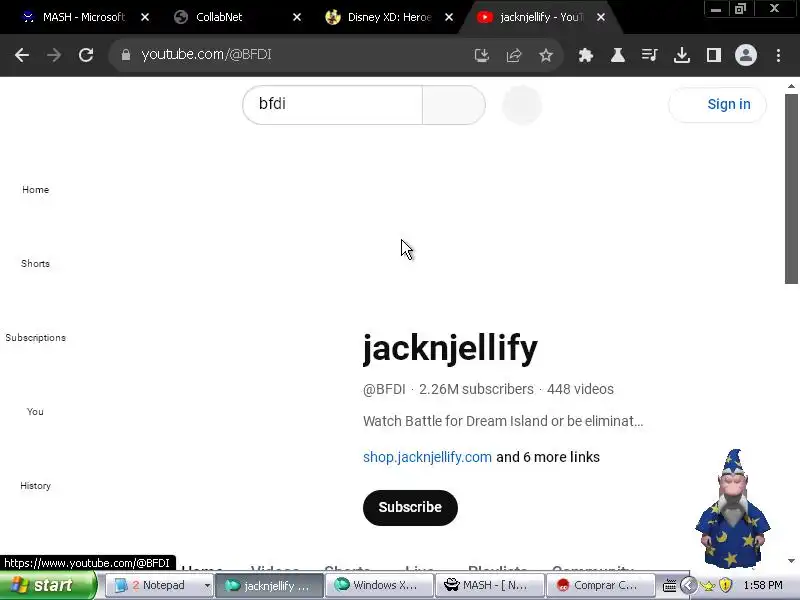Click the Merlin wizard assistant character
800x600 pixels.
(733, 509)
